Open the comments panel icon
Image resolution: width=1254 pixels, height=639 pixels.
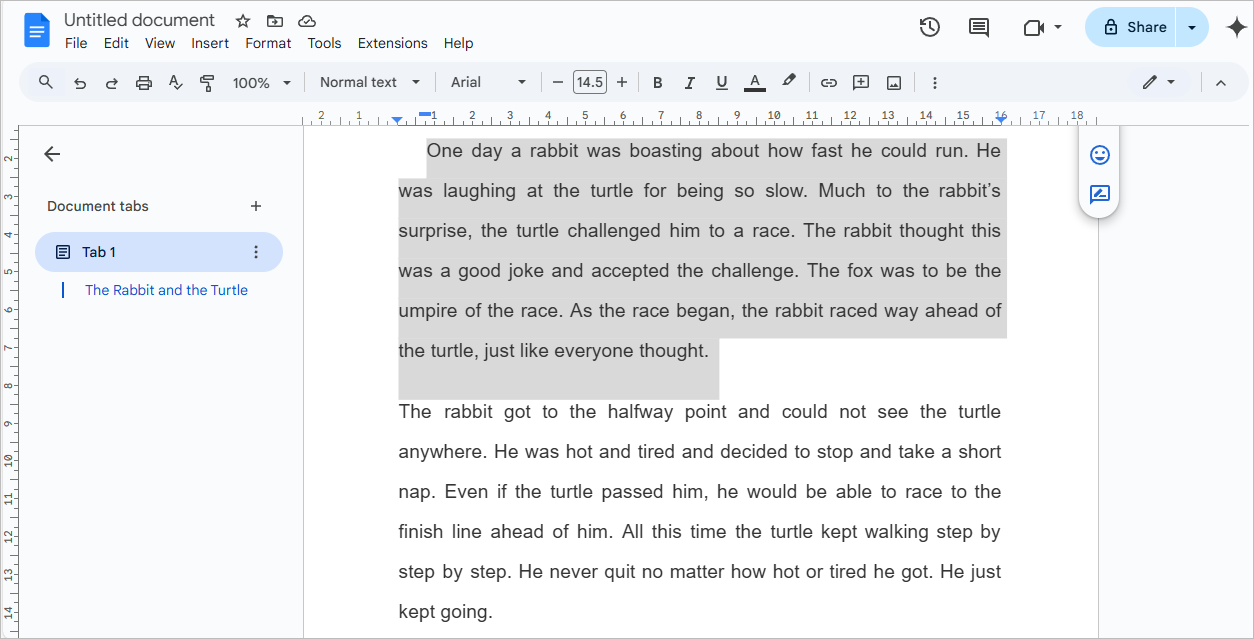pos(979,27)
